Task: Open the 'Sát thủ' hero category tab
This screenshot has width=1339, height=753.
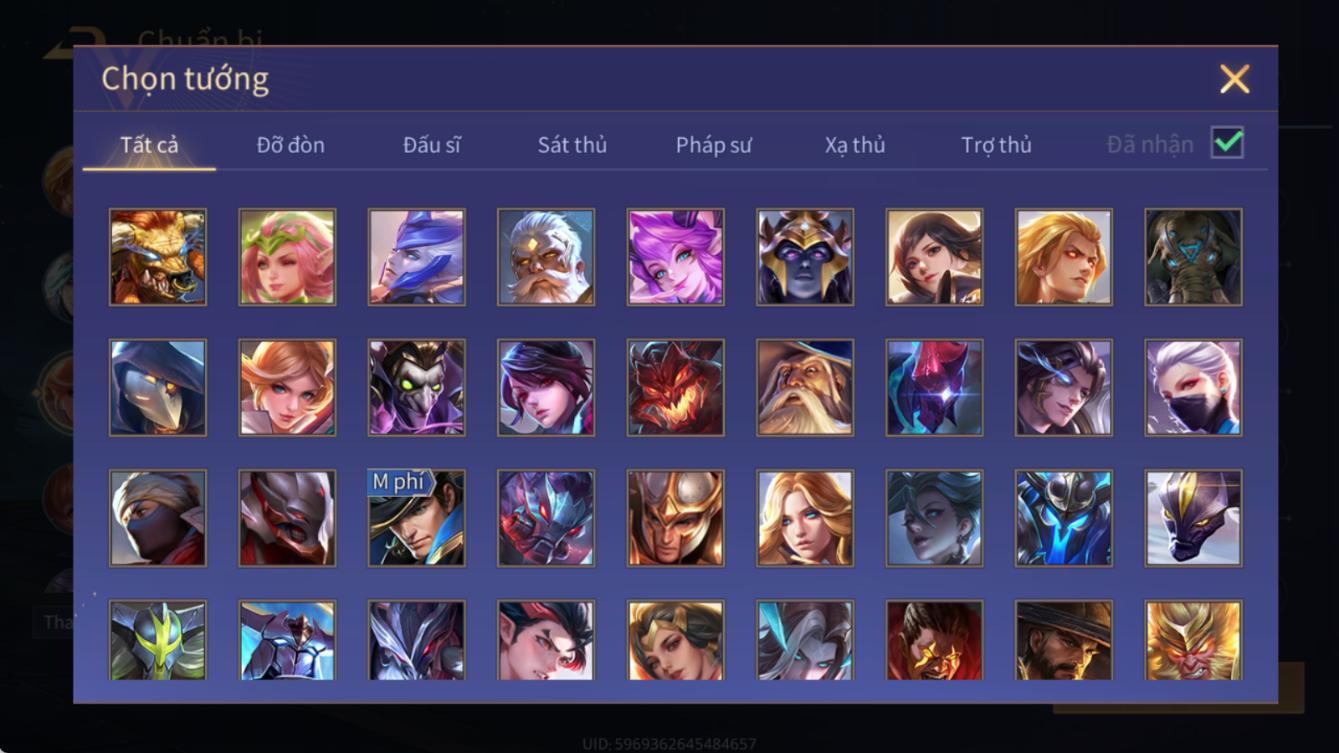Action: [572, 145]
